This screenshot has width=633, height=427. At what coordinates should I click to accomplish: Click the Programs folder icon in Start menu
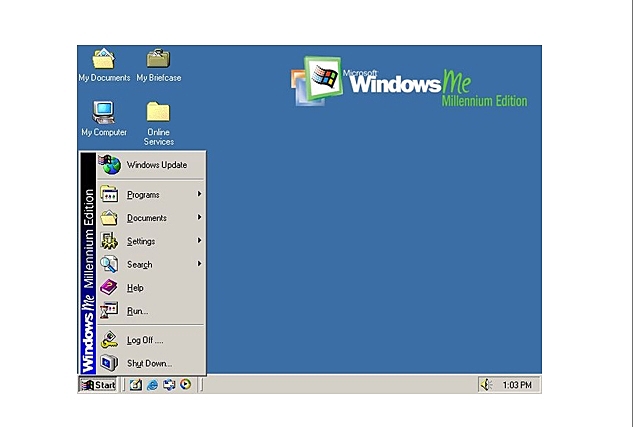109,195
